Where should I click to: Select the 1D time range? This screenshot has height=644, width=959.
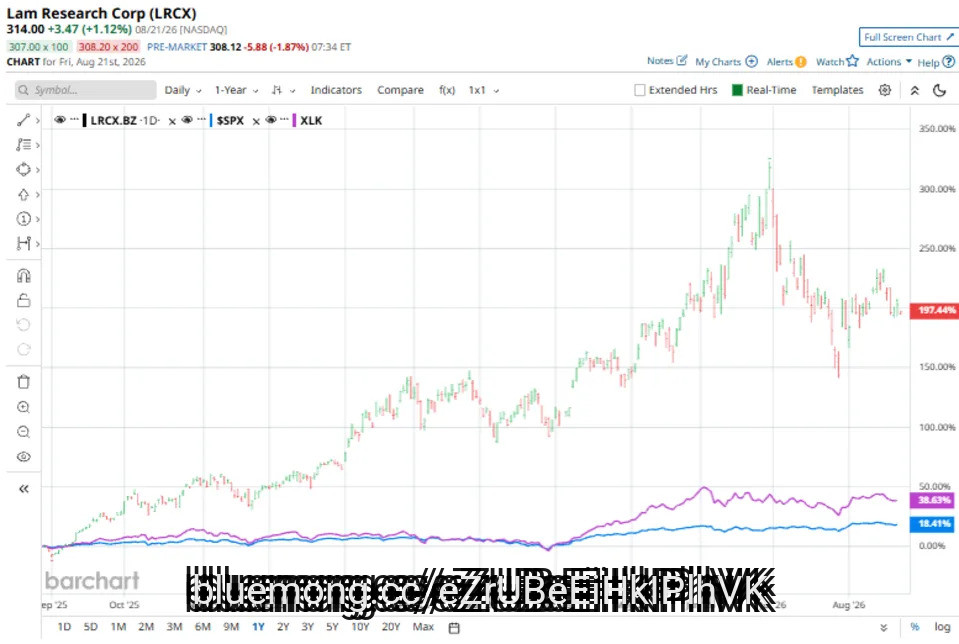(x=64, y=627)
